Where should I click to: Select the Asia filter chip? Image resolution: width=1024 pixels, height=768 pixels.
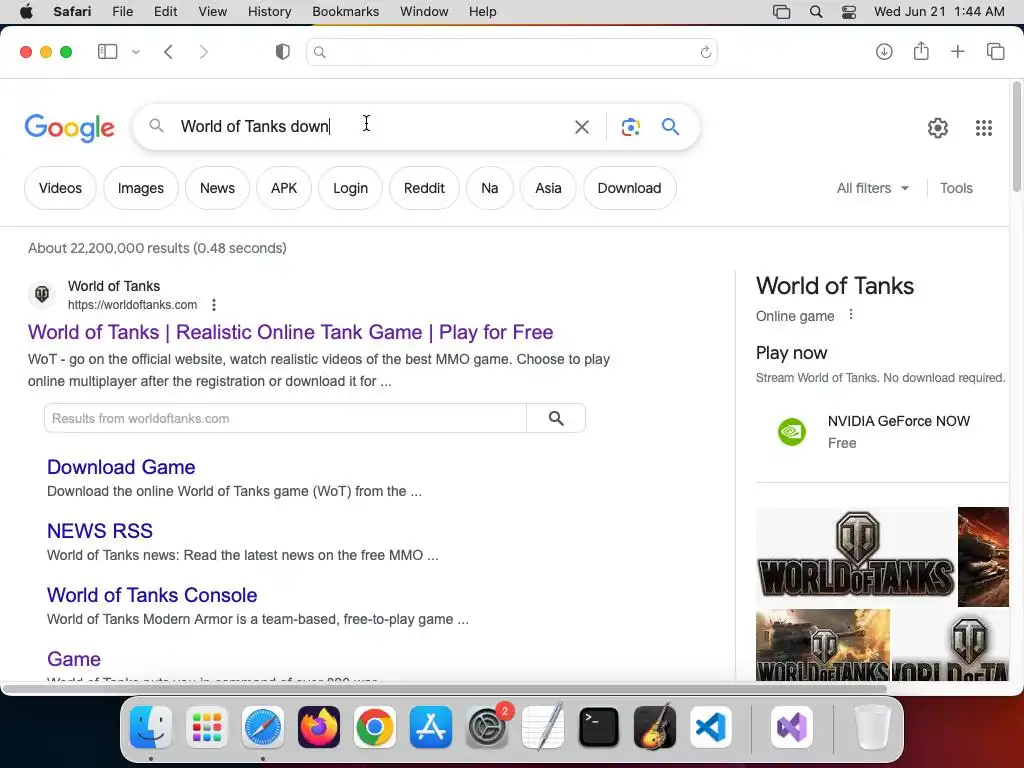pos(548,188)
